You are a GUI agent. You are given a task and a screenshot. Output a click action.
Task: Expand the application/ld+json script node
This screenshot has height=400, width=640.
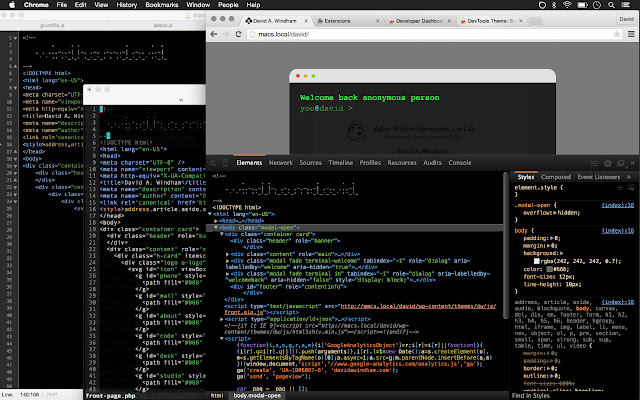222,319
